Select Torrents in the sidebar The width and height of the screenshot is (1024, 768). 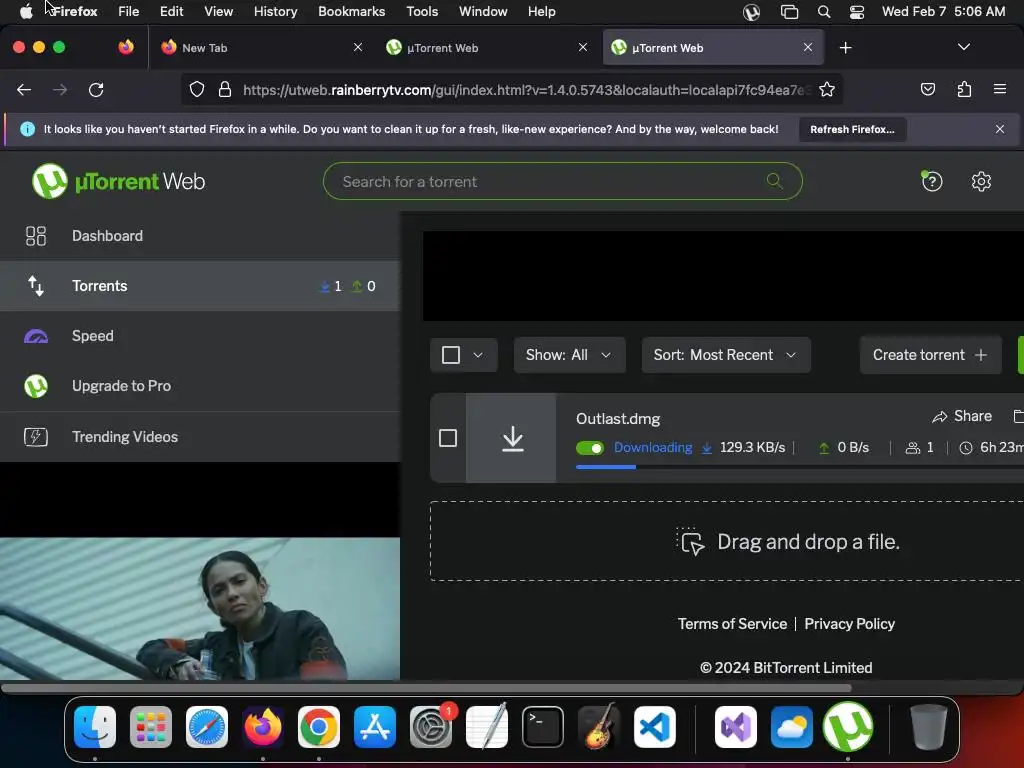coord(200,286)
